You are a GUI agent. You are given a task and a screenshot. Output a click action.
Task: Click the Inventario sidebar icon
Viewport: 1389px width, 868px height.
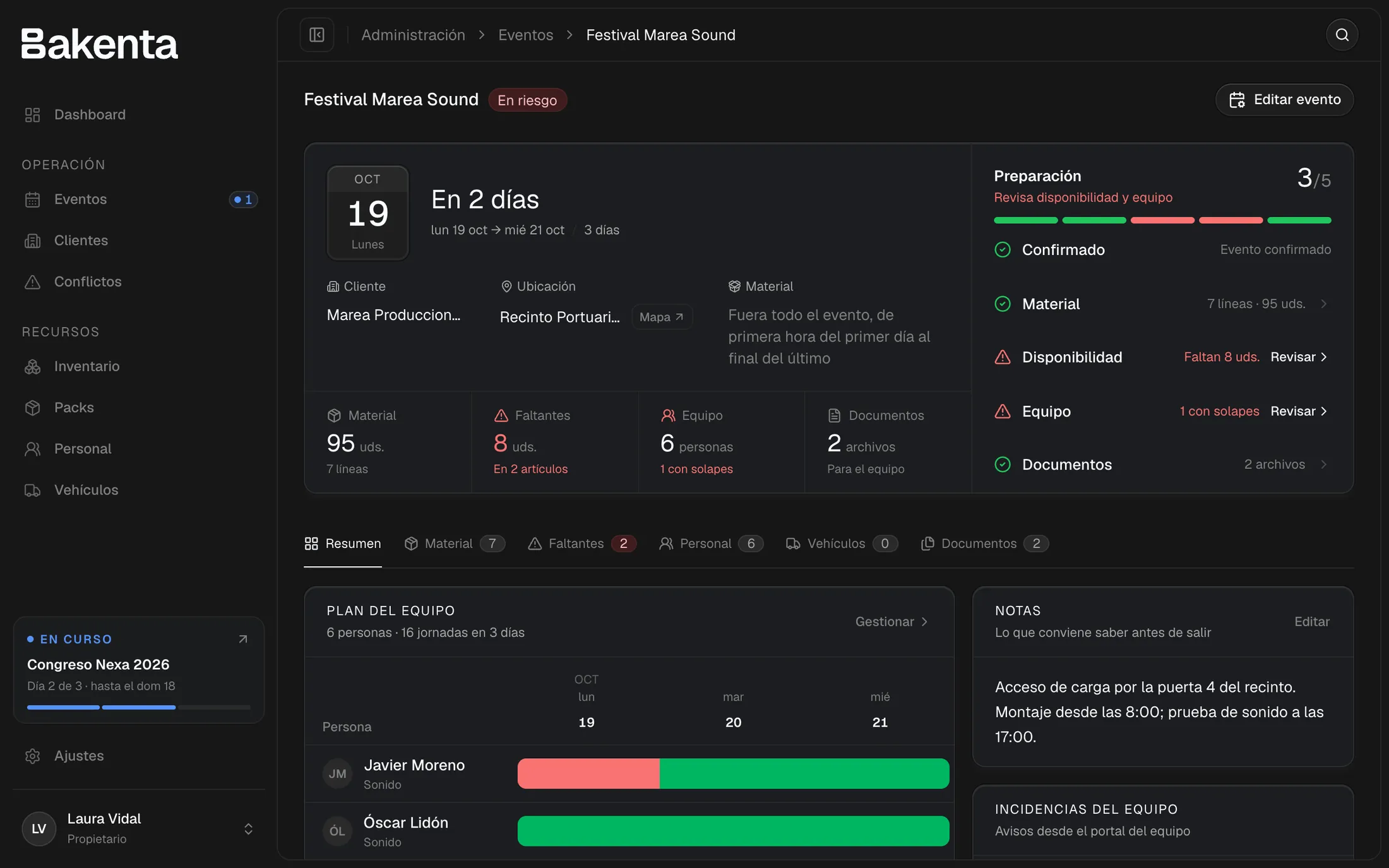coord(32,367)
